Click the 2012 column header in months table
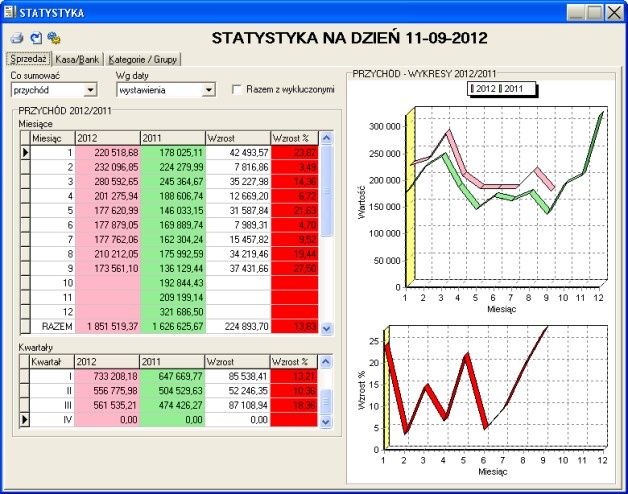The height and width of the screenshot is (494, 628). (107, 138)
